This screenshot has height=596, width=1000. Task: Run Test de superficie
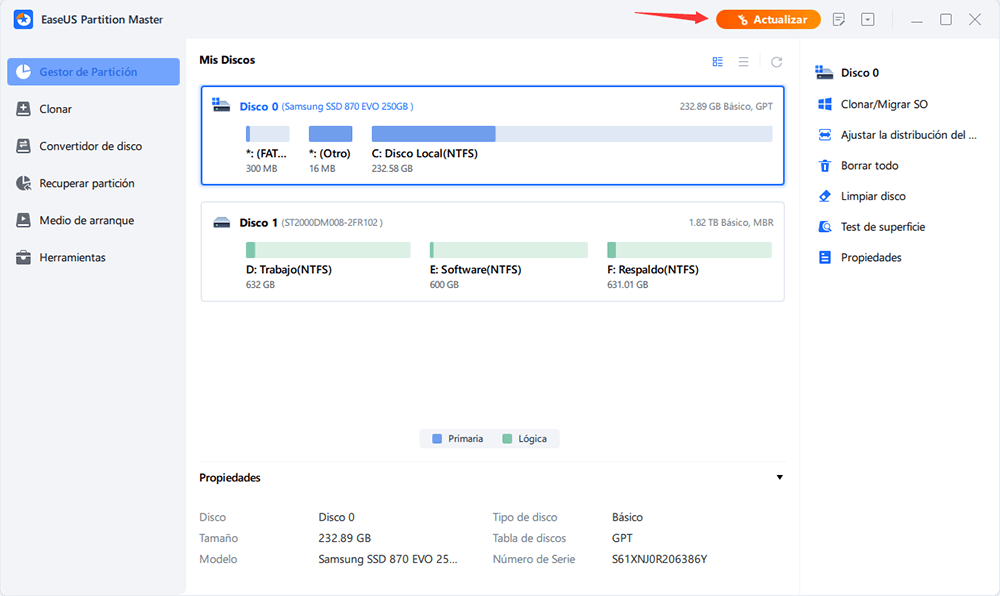[883, 226]
